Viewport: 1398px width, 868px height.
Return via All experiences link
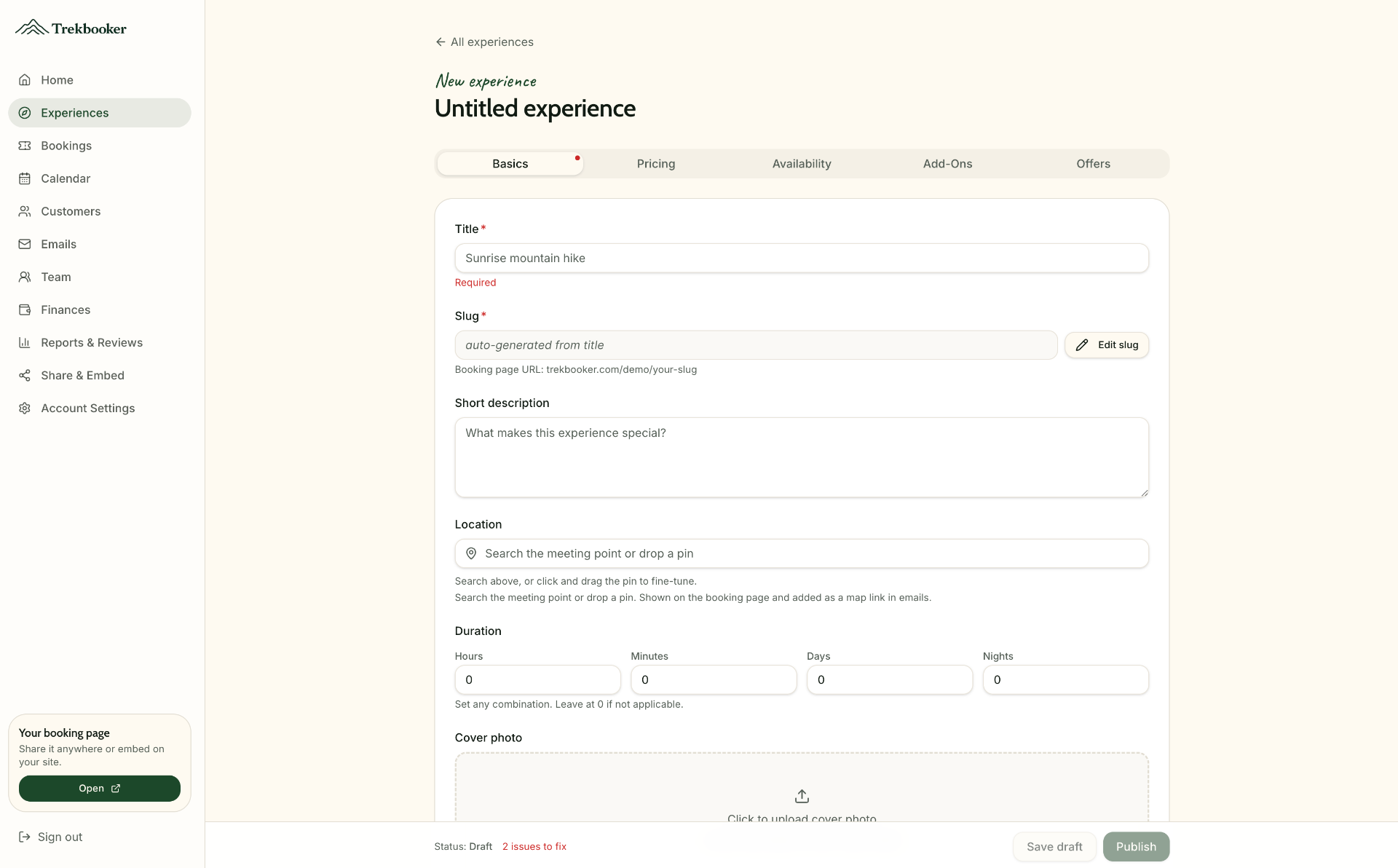point(484,42)
